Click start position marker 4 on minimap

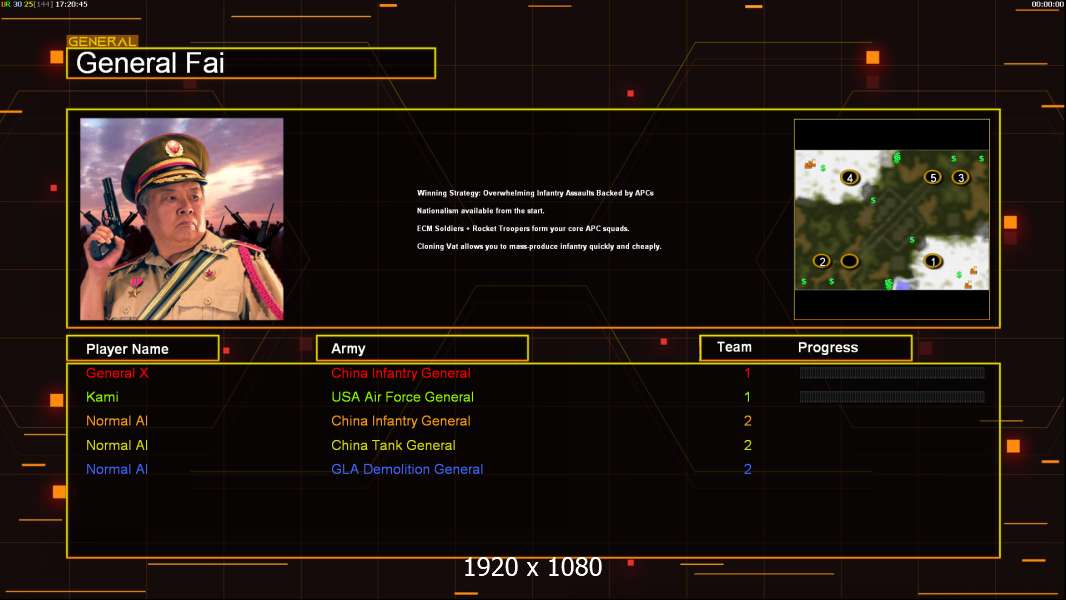[849, 178]
